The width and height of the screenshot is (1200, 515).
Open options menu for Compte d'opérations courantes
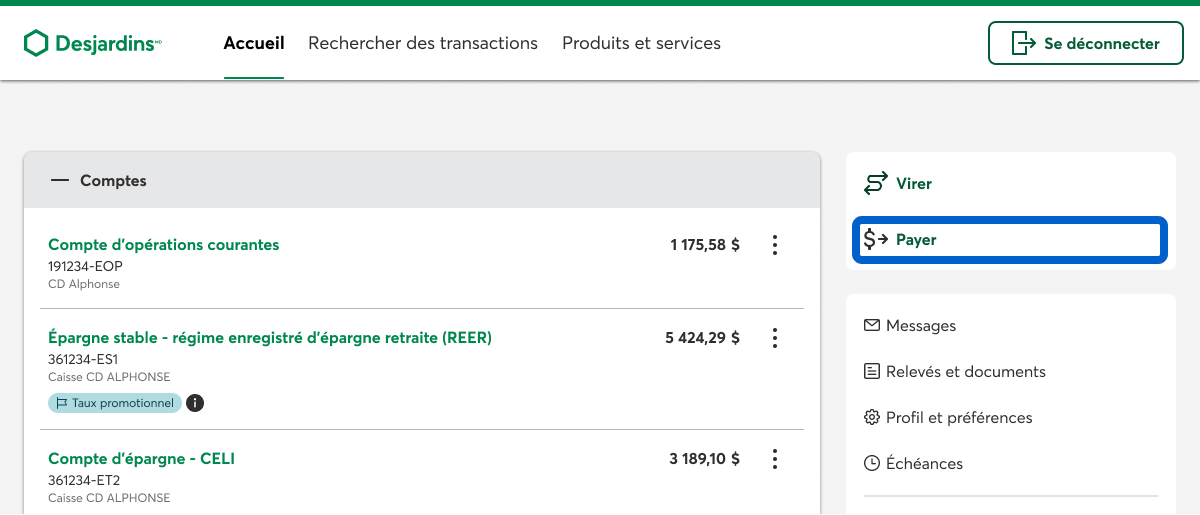[x=774, y=245]
